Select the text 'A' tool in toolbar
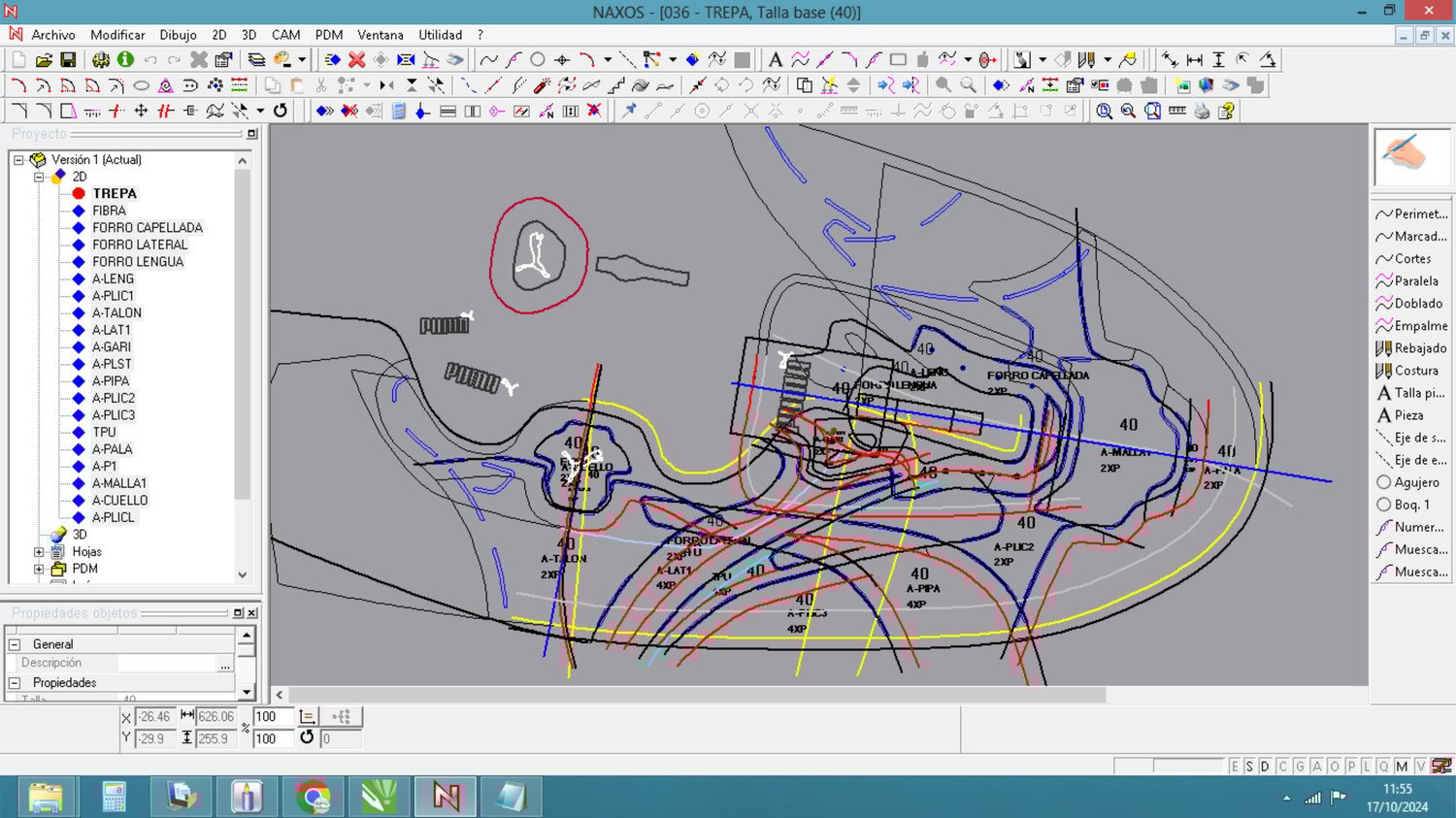 tap(775, 60)
